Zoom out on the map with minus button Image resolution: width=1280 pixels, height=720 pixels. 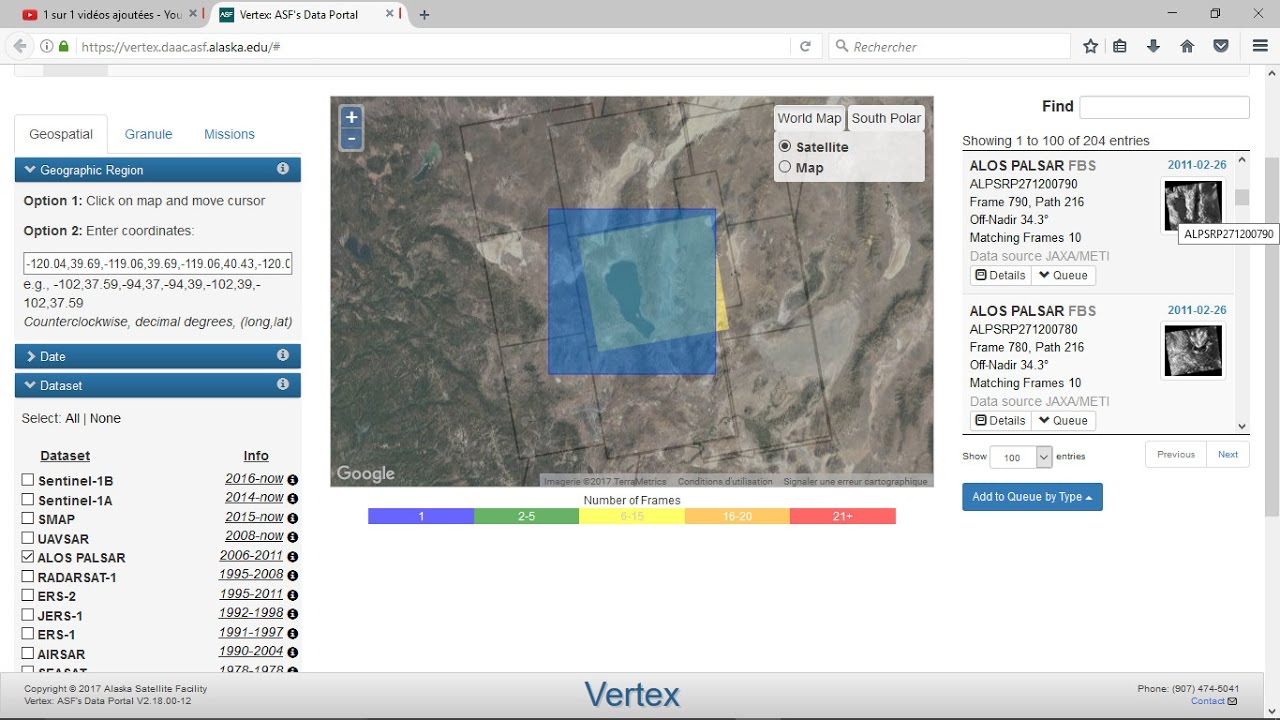(351, 139)
